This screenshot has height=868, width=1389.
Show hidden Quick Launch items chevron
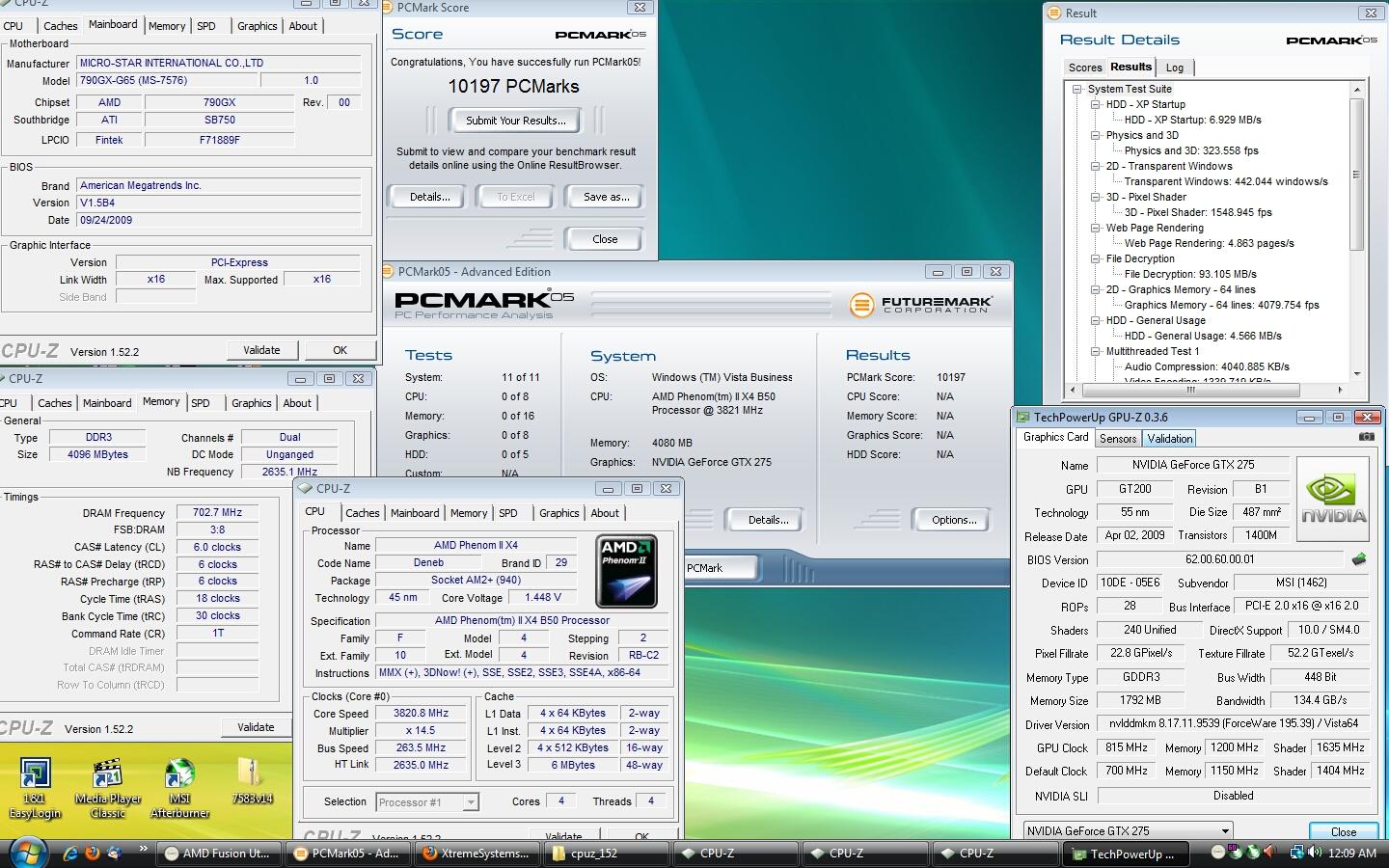tap(144, 850)
